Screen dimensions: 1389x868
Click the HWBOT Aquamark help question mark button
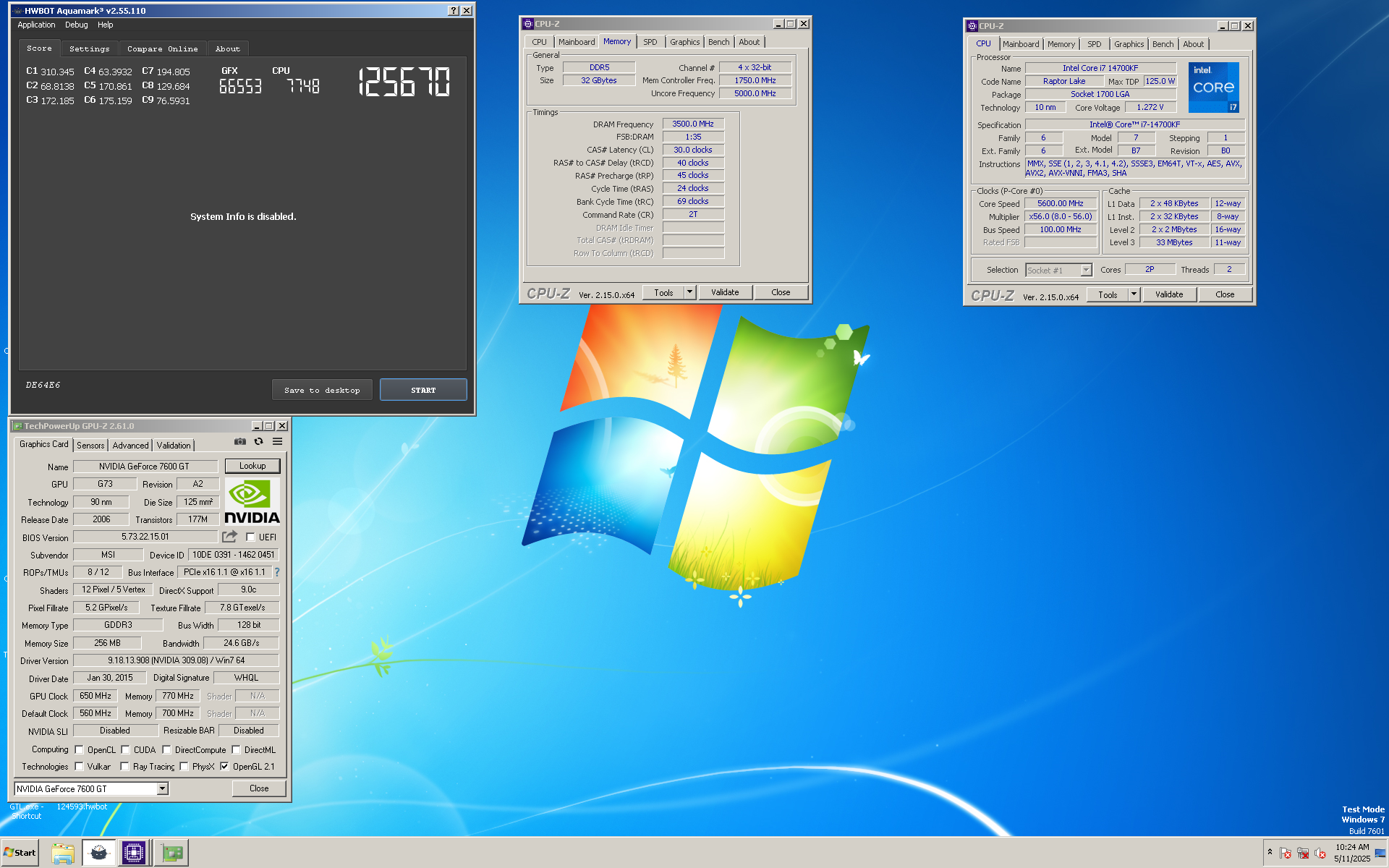[x=453, y=10]
